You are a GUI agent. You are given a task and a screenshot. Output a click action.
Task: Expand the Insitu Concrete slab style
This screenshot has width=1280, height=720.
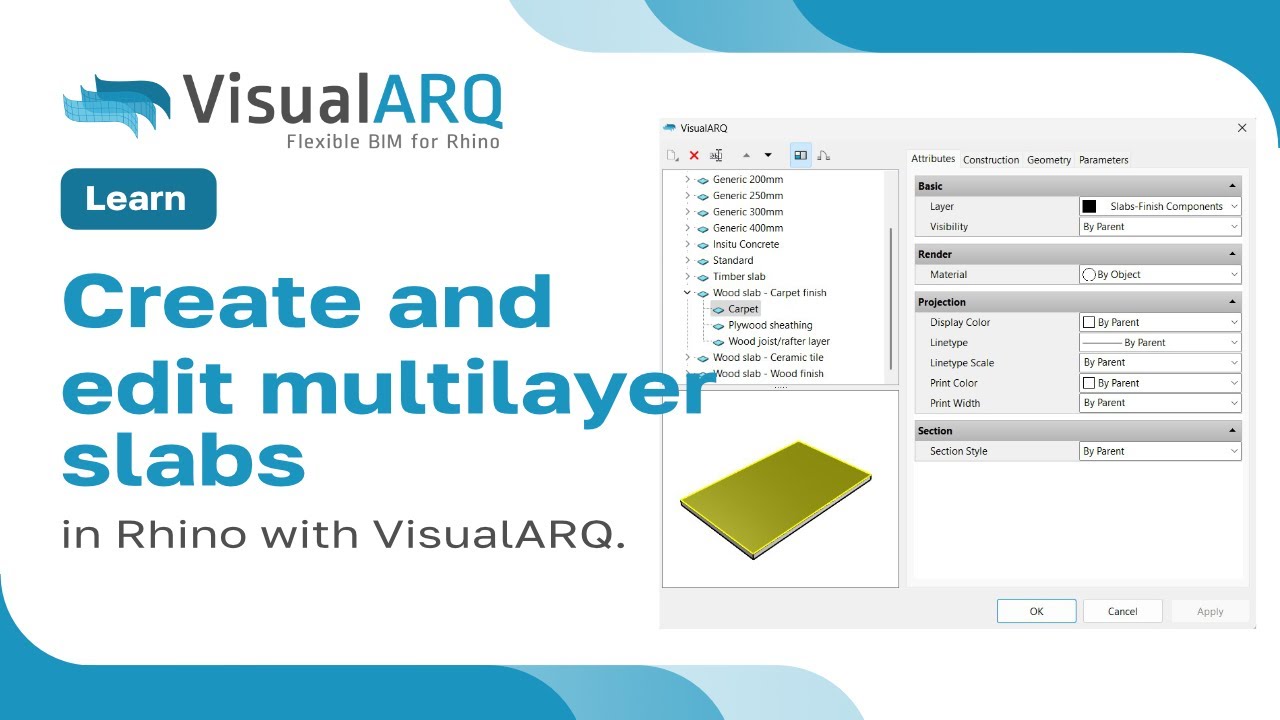tap(687, 244)
